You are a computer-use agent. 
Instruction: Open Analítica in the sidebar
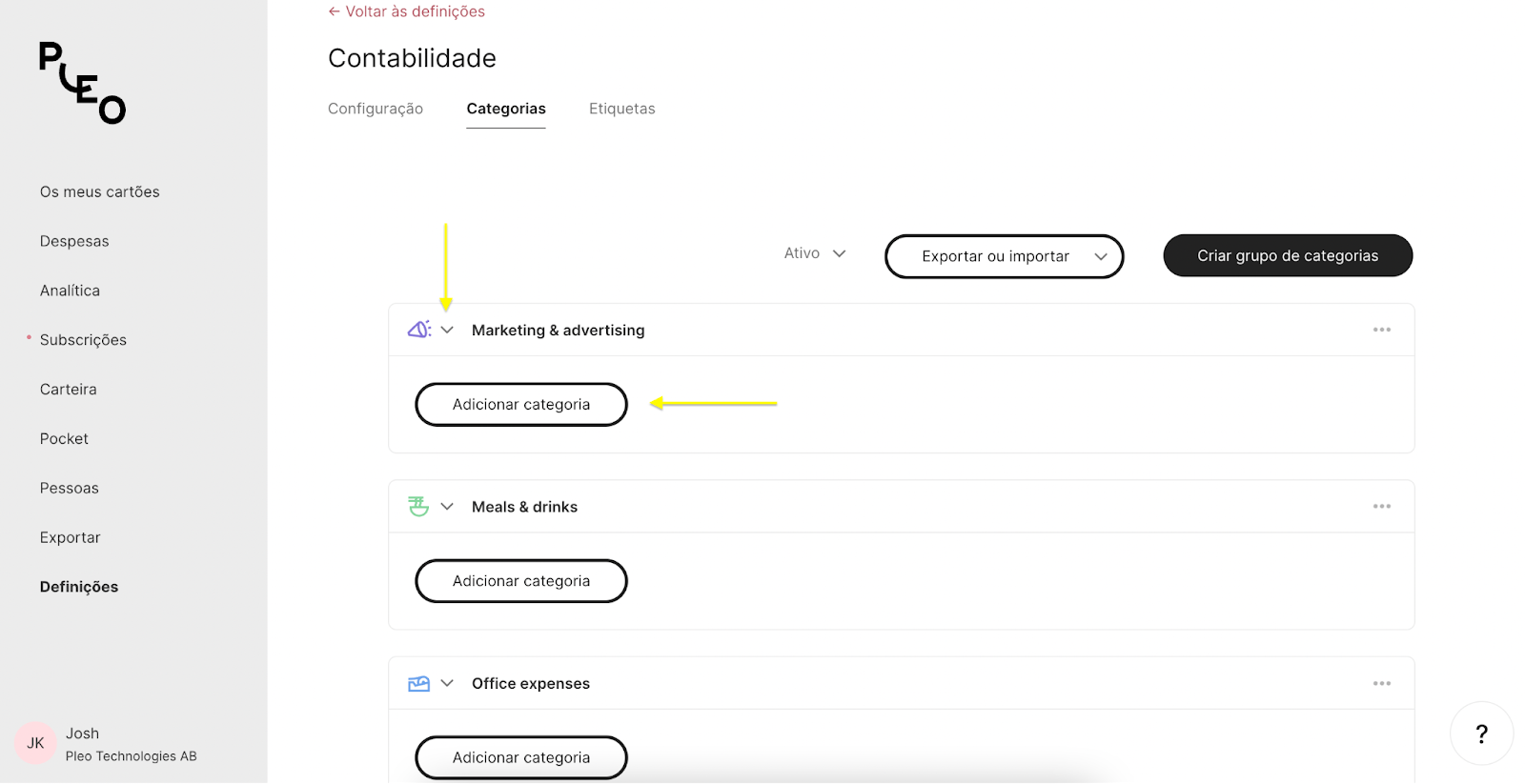click(x=70, y=291)
